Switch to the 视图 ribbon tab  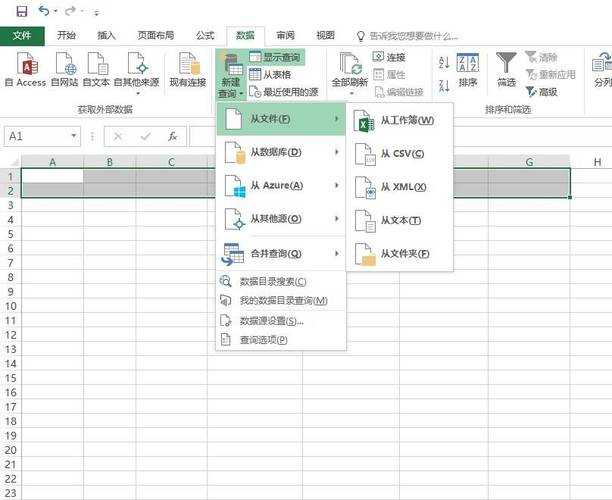[x=326, y=36]
